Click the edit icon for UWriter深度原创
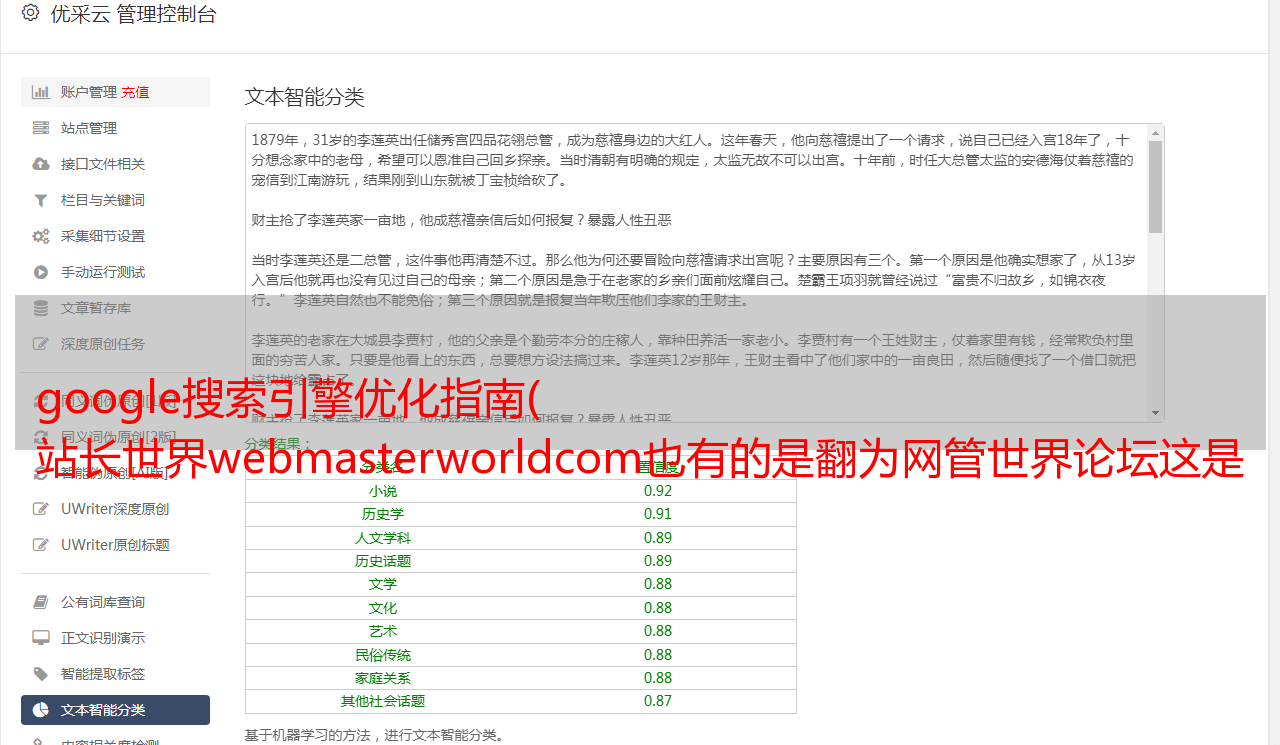Image resolution: width=1280 pixels, height=745 pixels. point(41,509)
